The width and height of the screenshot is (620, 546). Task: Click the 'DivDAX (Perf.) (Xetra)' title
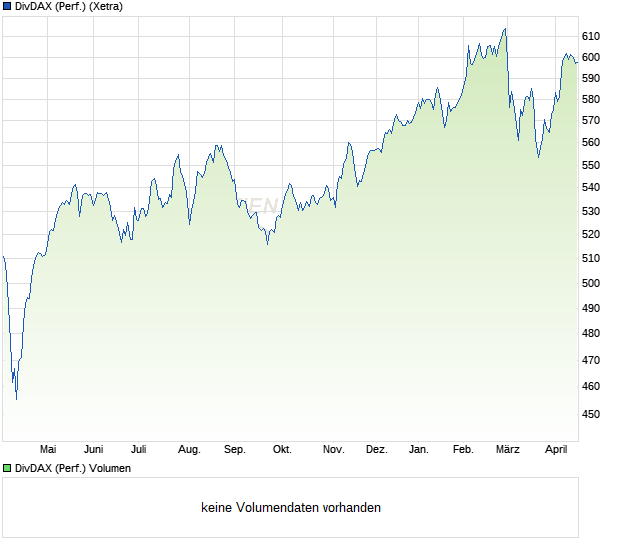[69, 6]
